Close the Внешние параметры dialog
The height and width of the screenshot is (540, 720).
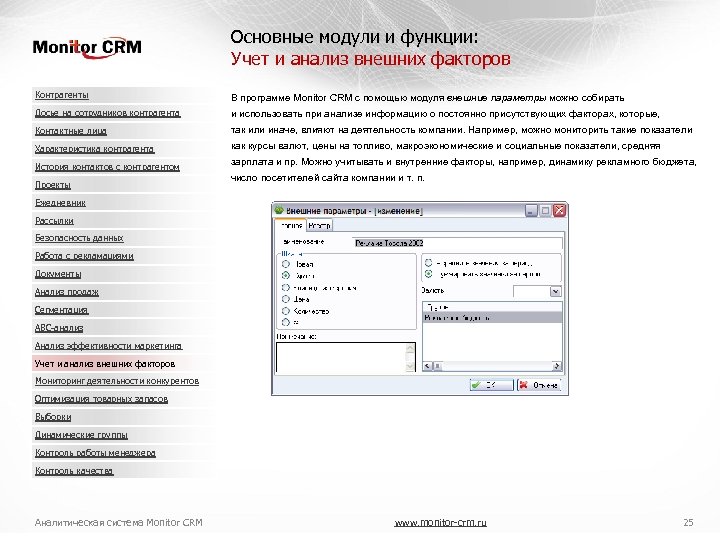click(x=559, y=211)
